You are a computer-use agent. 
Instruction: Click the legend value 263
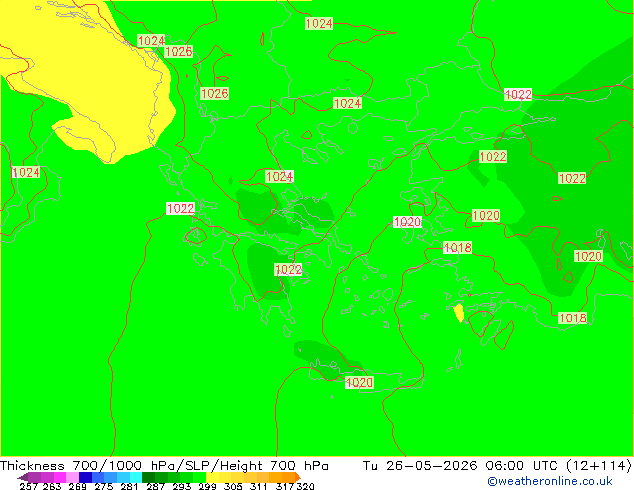click(52, 486)
